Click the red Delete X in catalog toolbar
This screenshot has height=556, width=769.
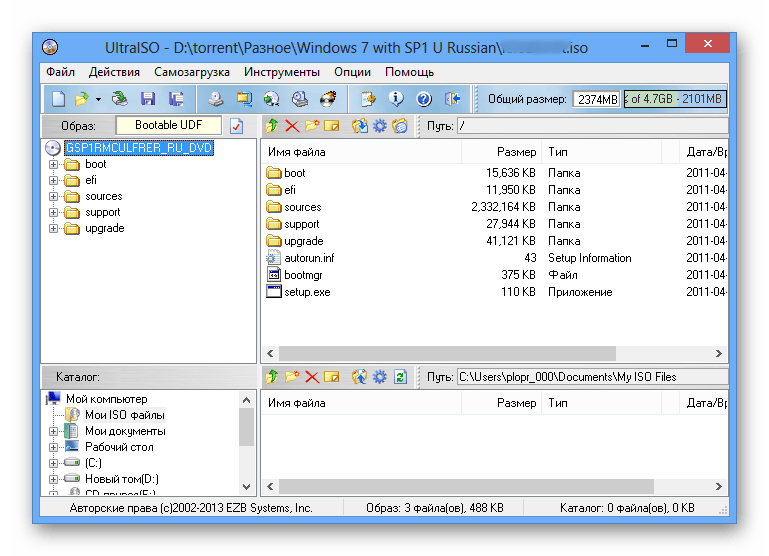(x=312, y=377)
